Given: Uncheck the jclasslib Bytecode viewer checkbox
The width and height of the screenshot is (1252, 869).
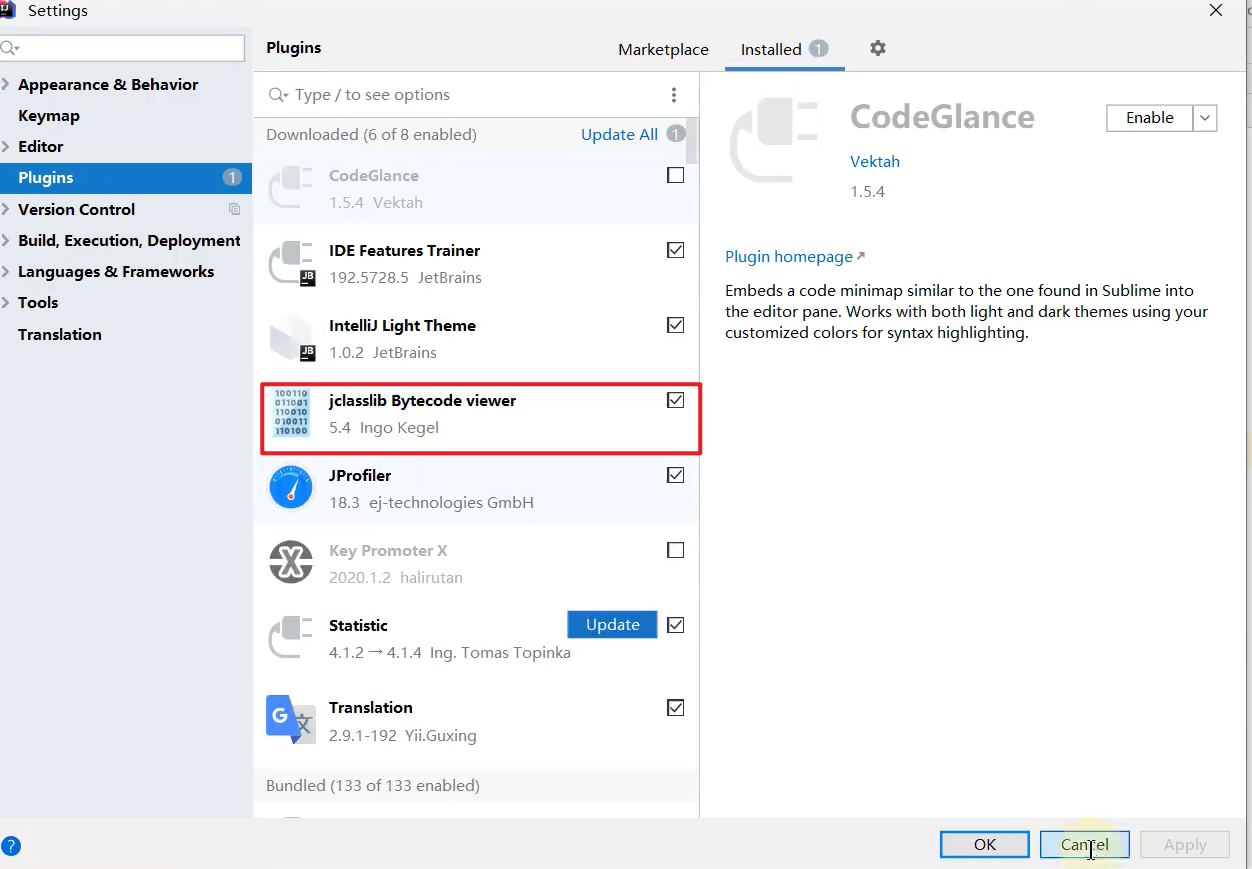Looking at the screenshot, I should point(676,400).
